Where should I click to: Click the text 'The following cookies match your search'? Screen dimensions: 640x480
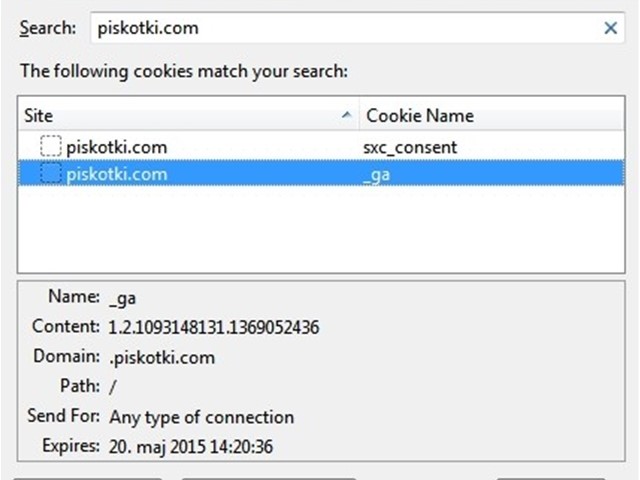[x=184, y=71]
